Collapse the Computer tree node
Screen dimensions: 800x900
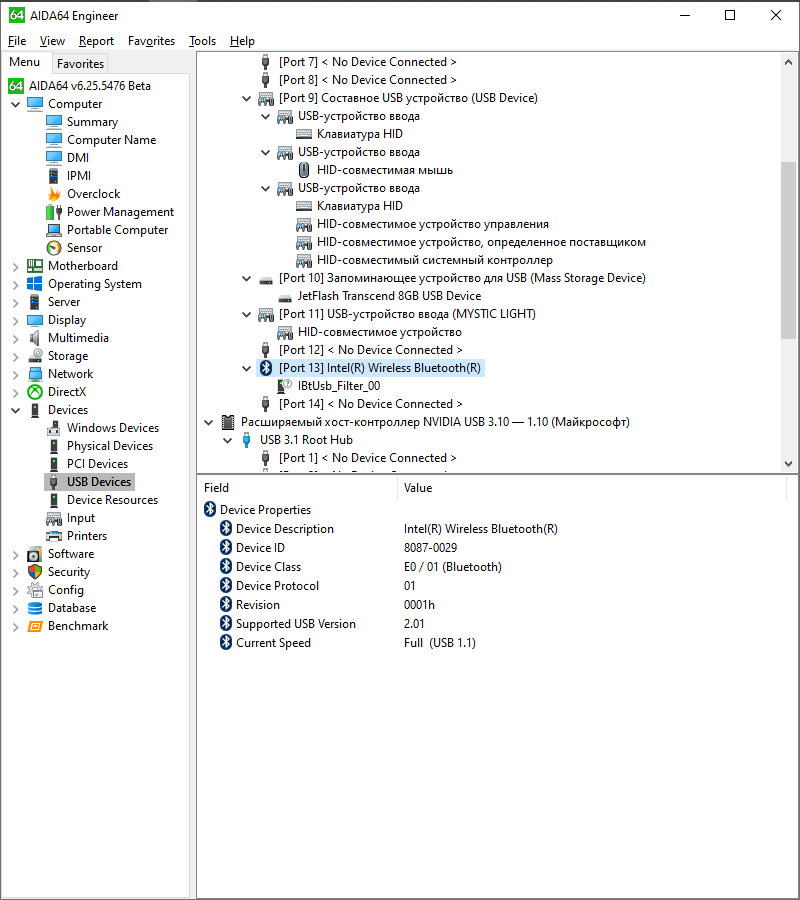tap(15, 104)
